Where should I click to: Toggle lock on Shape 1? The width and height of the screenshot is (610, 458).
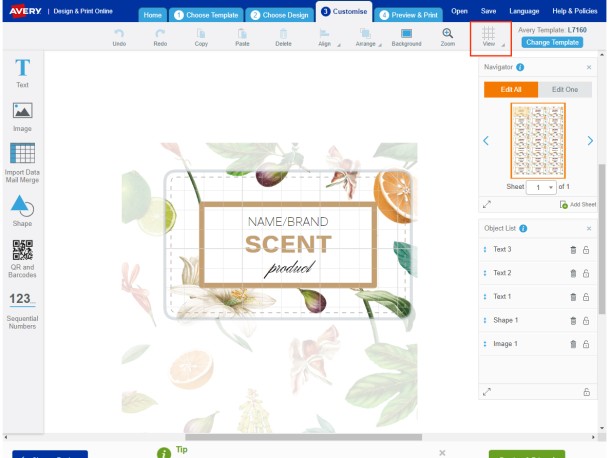click(x=586, y=321)
